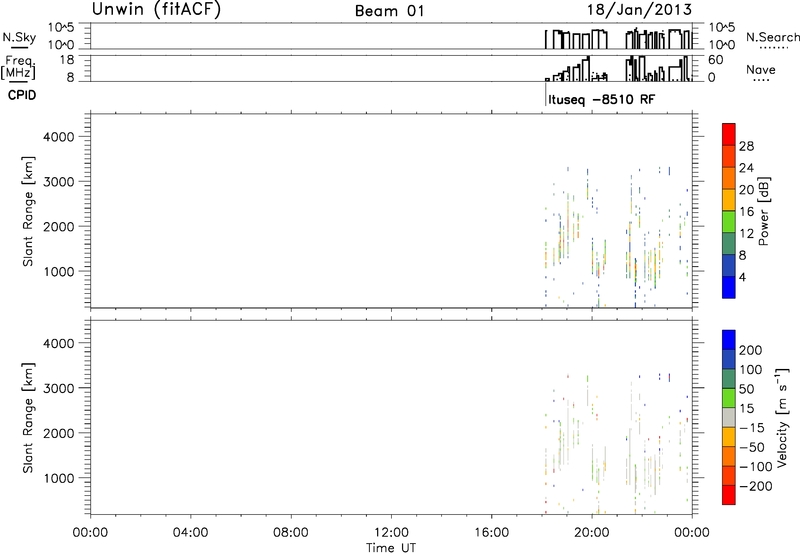800x554 pixels.
Task: Click the '04:00' time tick label
Action: tap(191, 533)
